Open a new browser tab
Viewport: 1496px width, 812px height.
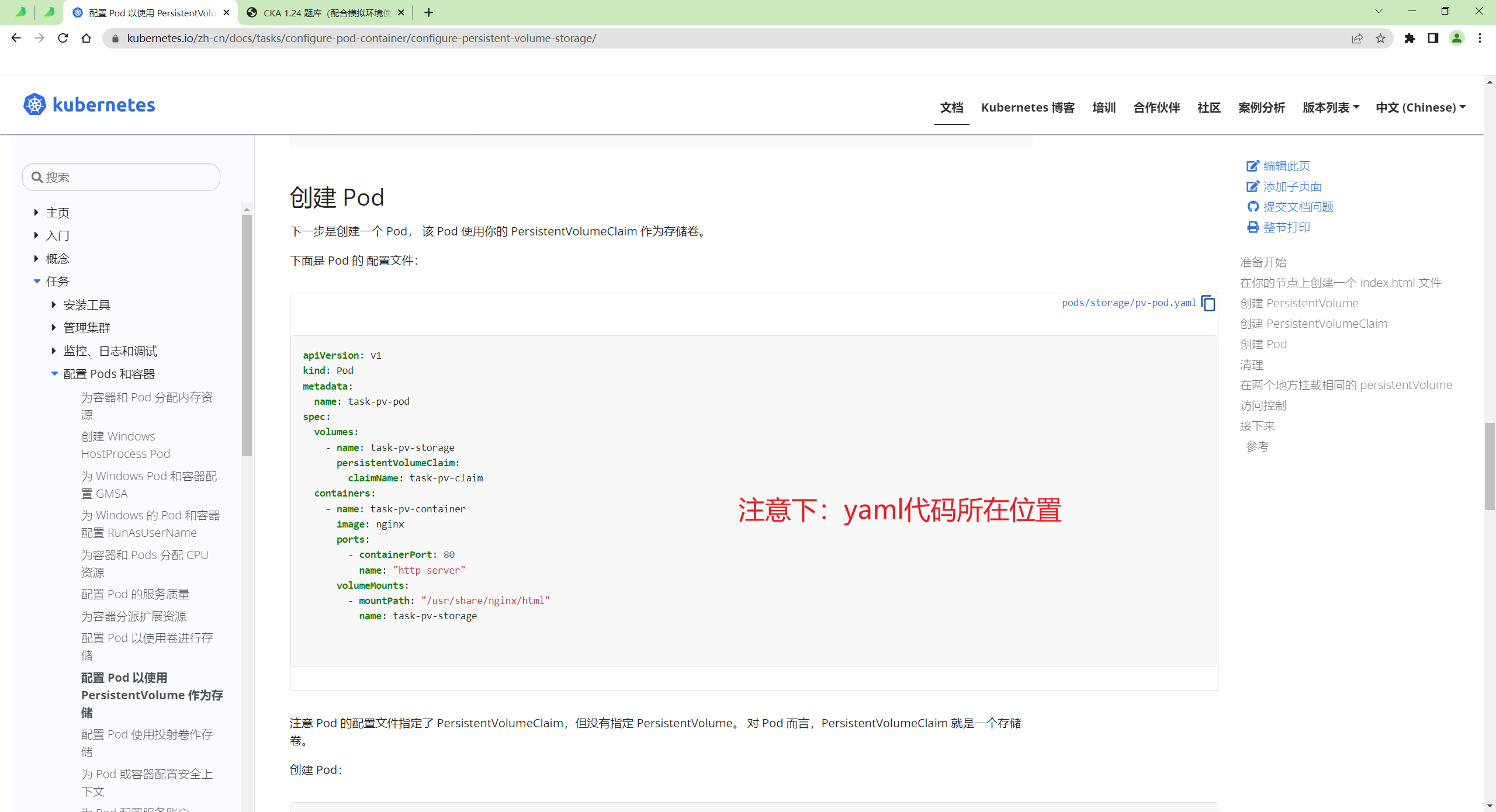pyautogui.click(x=428, y=12)
